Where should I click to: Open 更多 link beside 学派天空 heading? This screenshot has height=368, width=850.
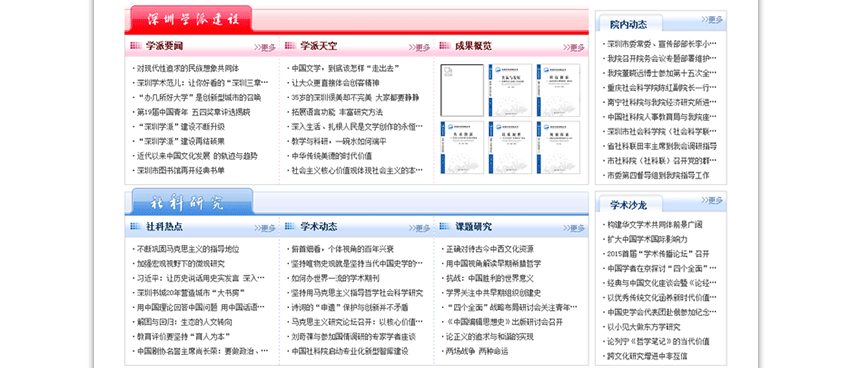pos(420,48)
